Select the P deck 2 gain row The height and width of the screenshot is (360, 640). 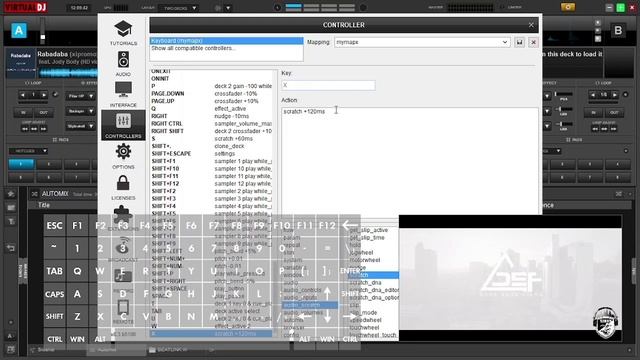pyautogui.click(x=211, y=86)
